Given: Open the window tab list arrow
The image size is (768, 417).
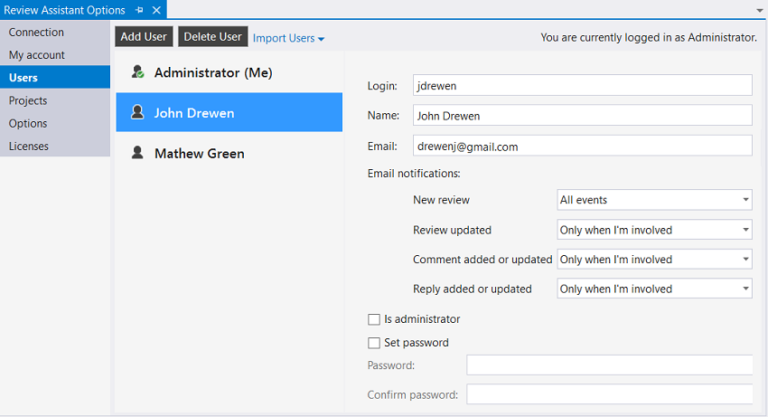Looking at the screenshot, I should click(760, 10).
